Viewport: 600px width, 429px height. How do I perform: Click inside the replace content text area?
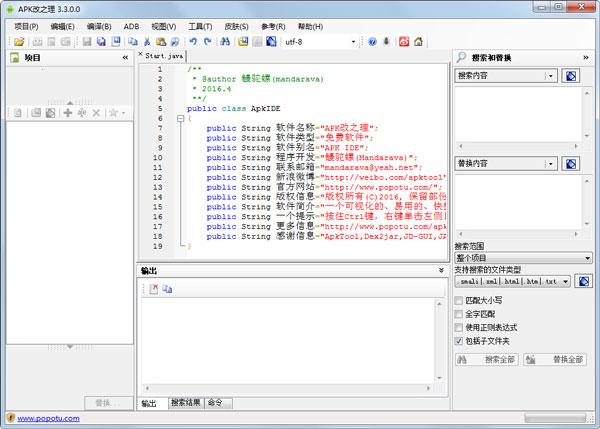(x=518, y=202)
